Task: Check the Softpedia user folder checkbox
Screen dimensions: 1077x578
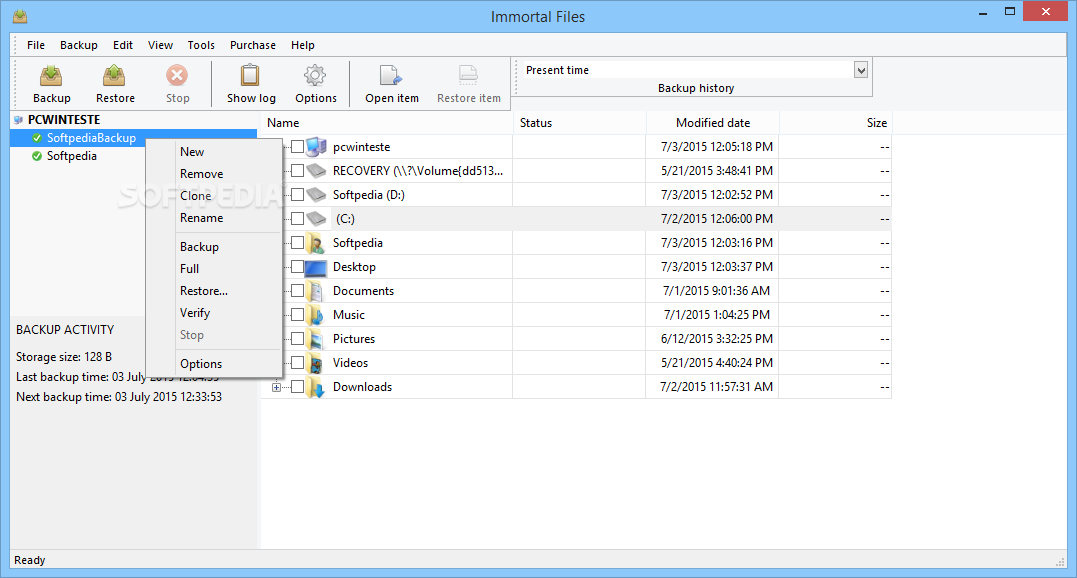Action: click(x=297, y=242)
